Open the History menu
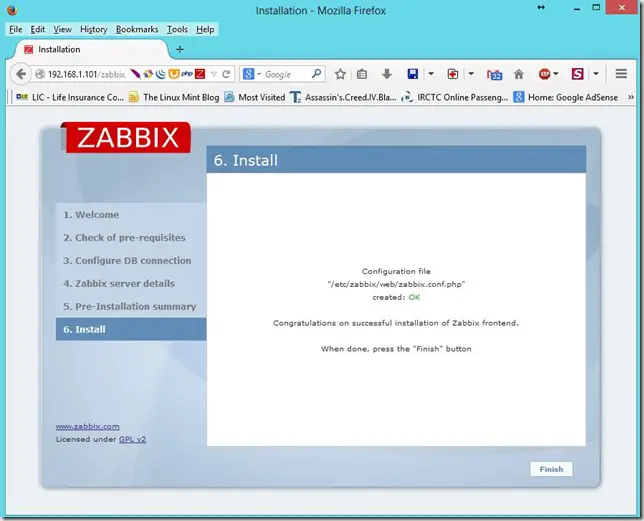Screen dimensions: 644x521 (94, 30)
